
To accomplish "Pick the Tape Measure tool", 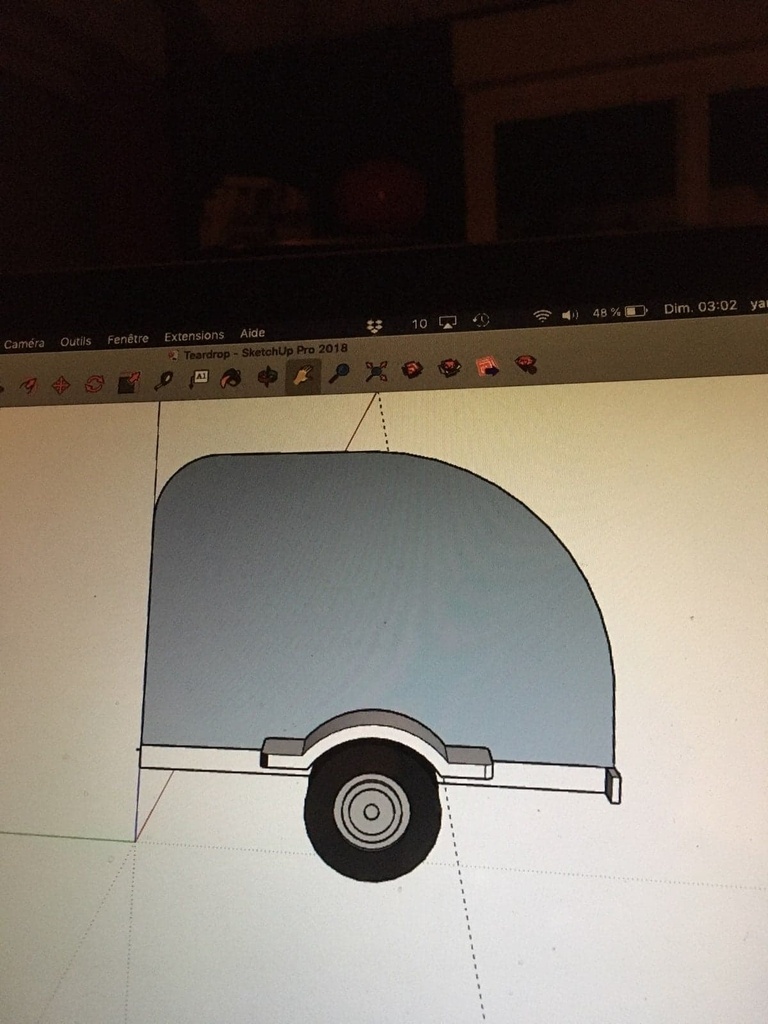I will click(163, 380).
